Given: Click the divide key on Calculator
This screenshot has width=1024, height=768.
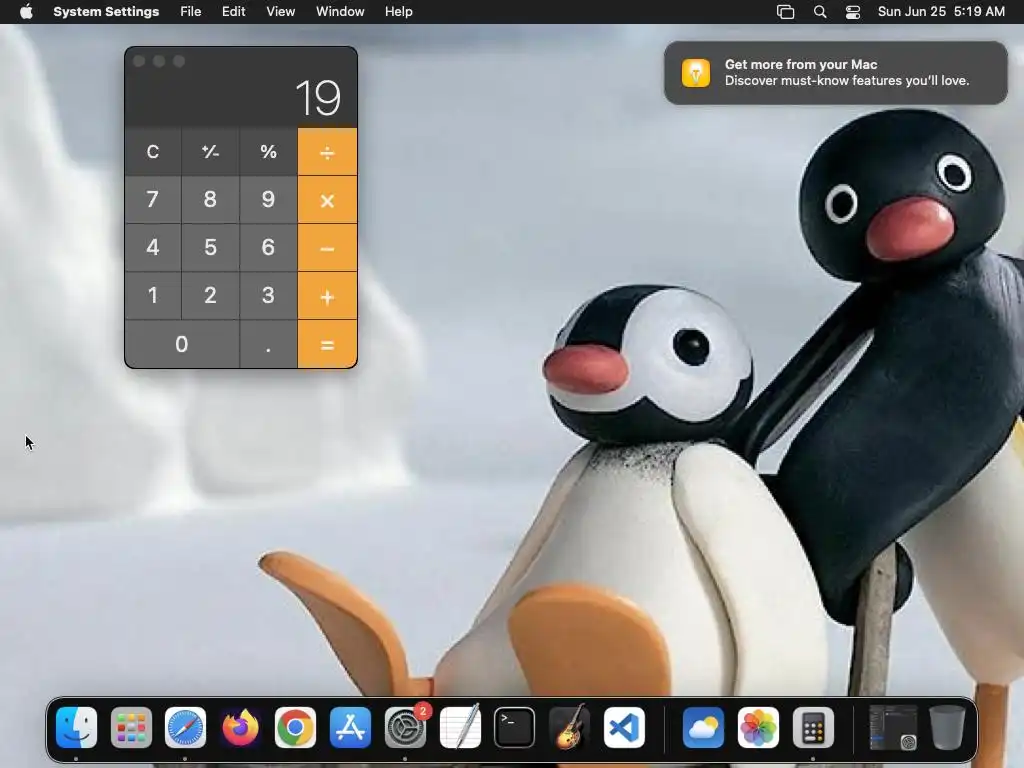Looking at the screenshot, I should [x=327, y=152].
